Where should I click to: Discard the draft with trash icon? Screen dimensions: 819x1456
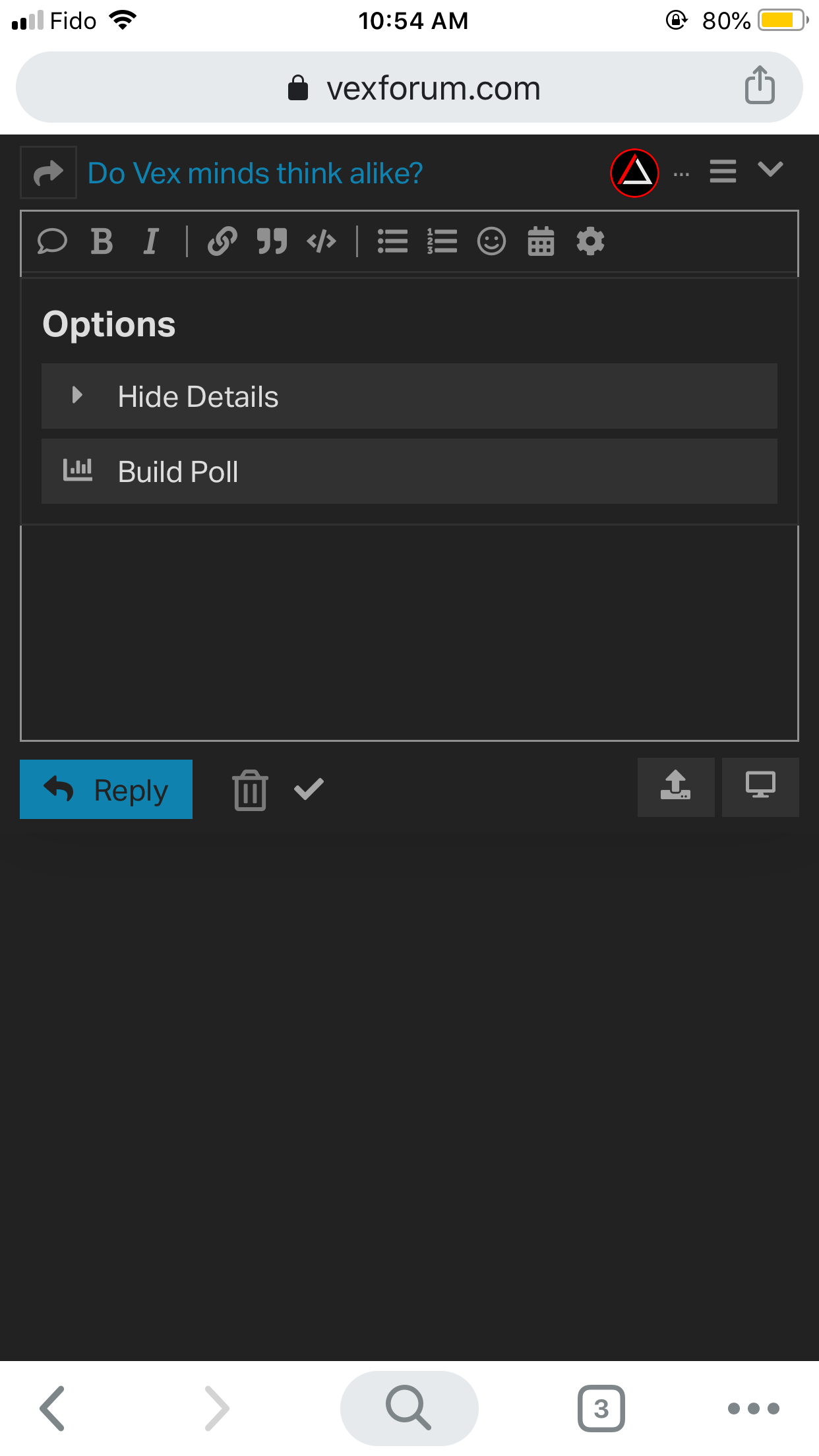click(x=250, y=789)
